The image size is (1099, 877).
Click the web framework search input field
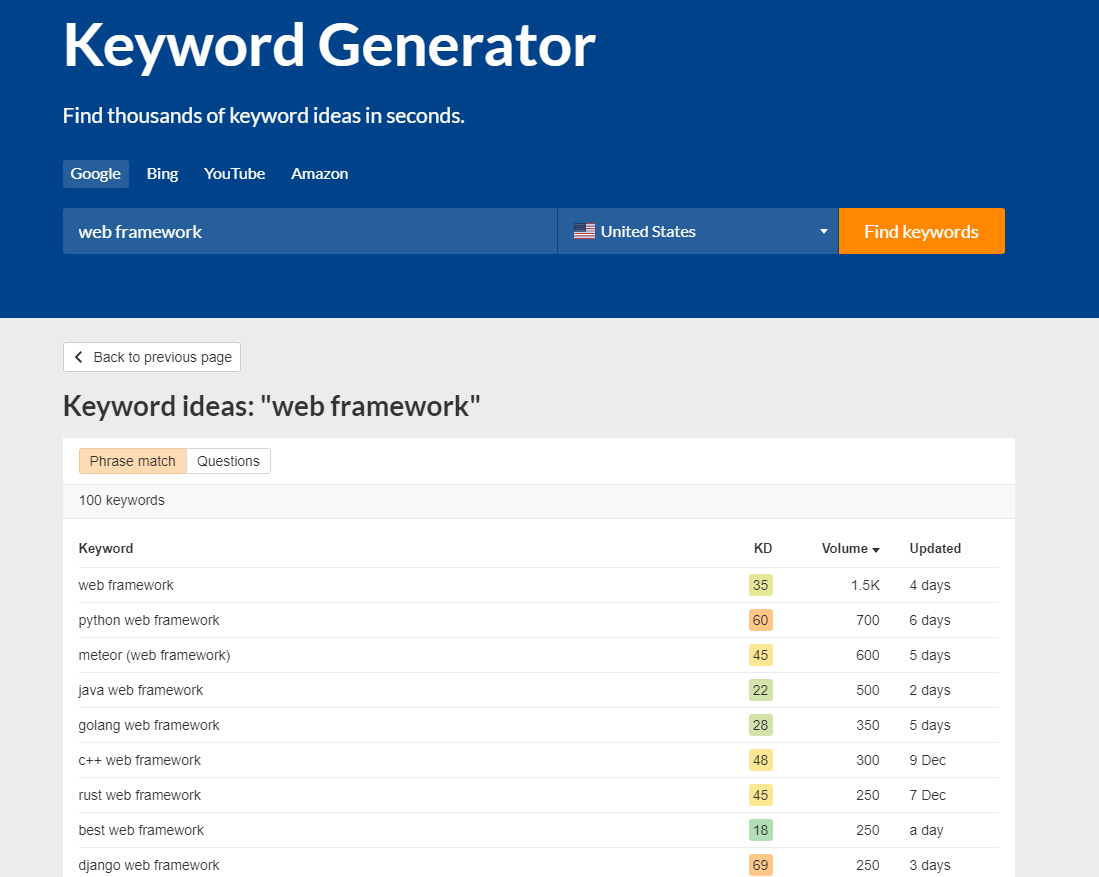pyautogui.click(x=309, y=231)
